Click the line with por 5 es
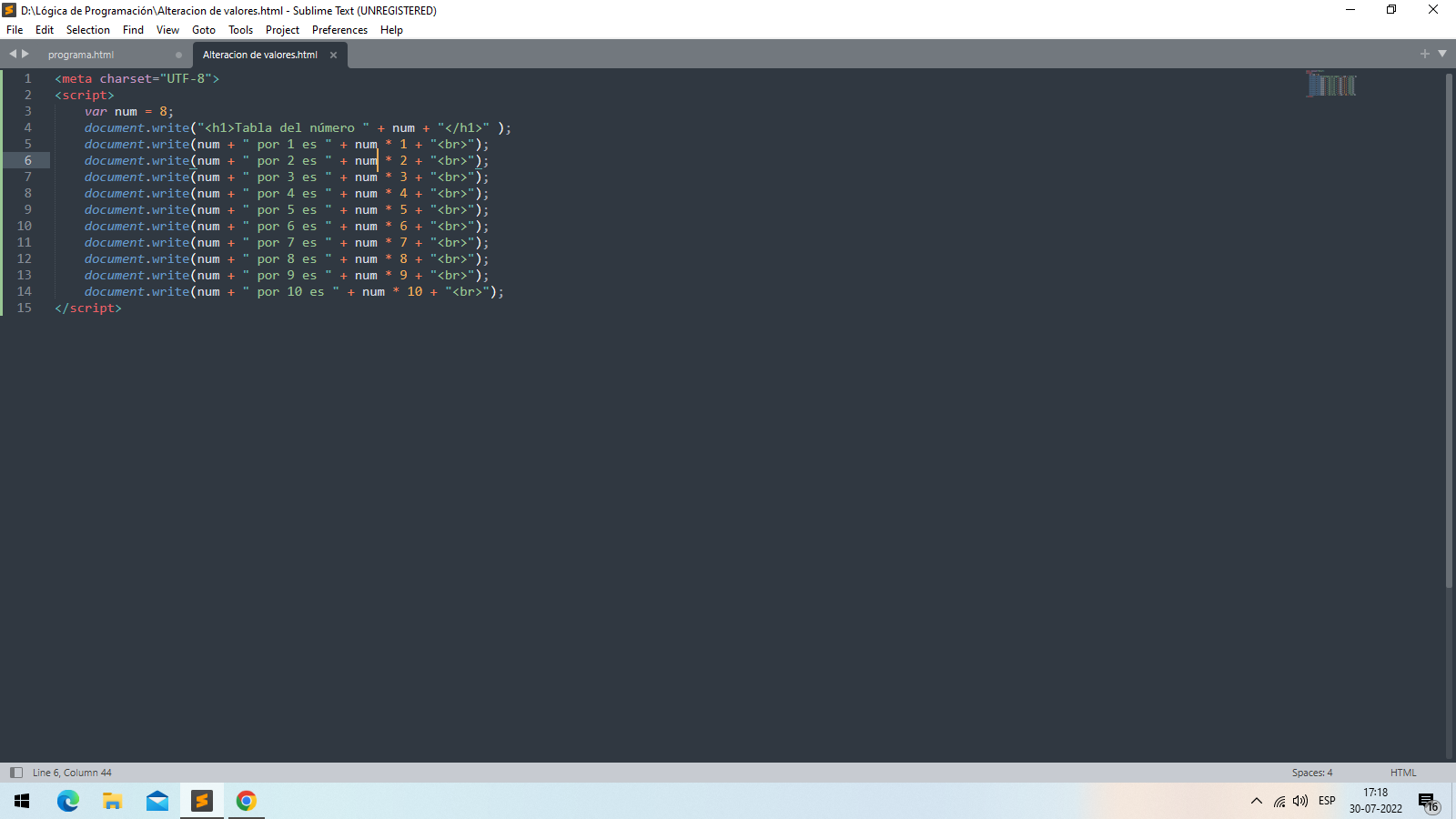Image resolution: width=1456 pixels, height=819 pixels. [287, 210]
